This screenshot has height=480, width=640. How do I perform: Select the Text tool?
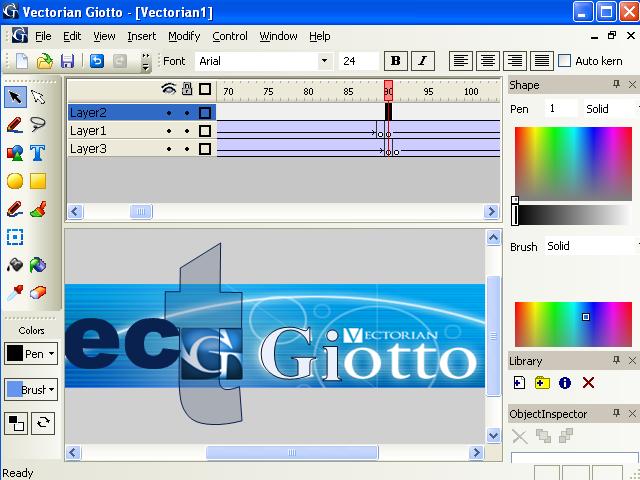[38, 153]
